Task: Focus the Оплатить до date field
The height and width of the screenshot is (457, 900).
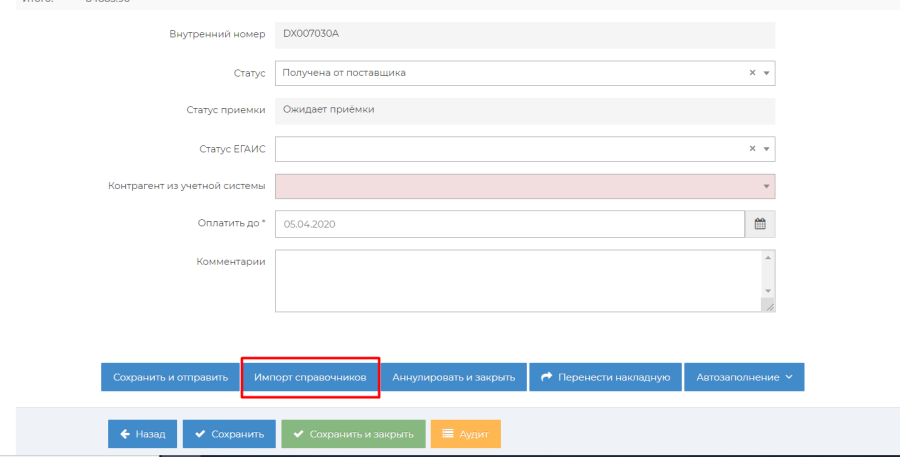Action: point(510,224)
